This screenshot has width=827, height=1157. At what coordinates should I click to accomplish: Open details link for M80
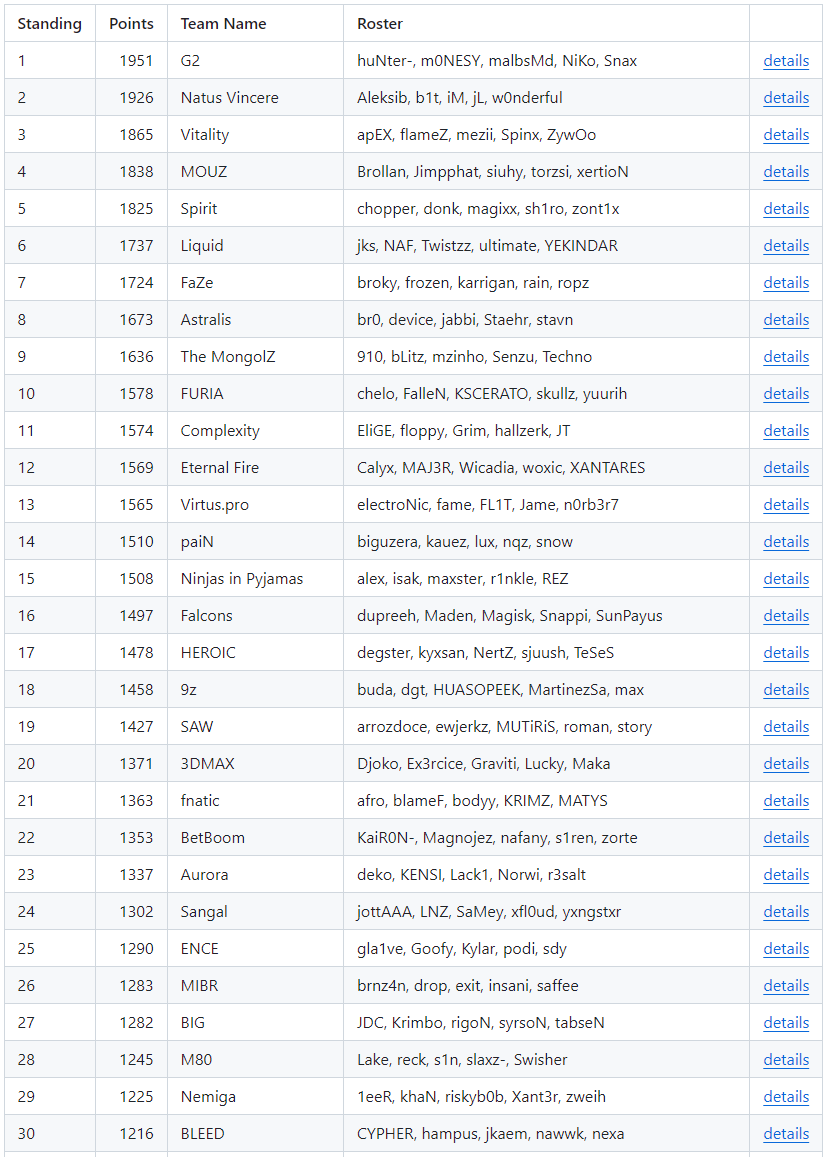point(786,1060)
